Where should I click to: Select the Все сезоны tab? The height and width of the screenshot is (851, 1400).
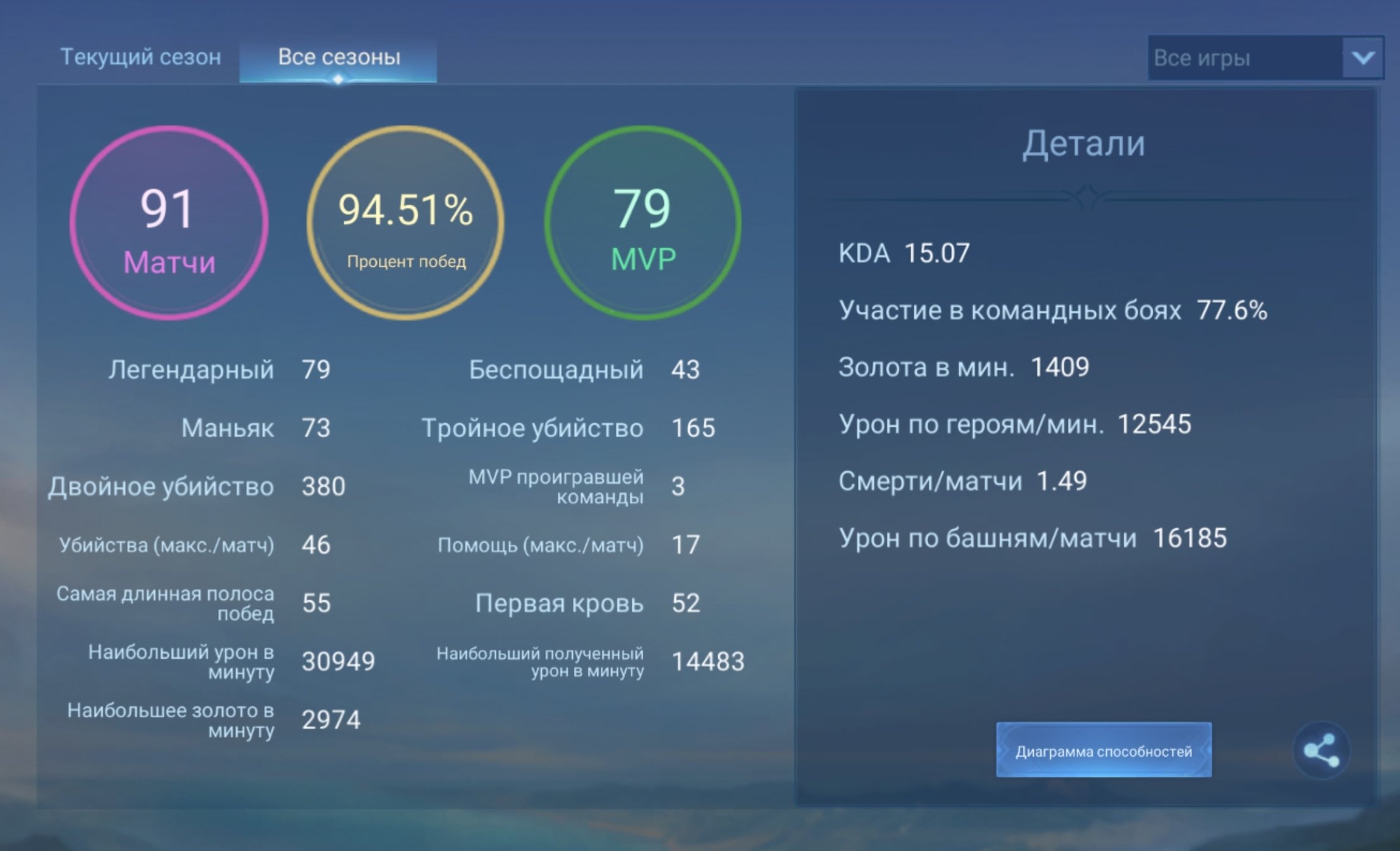coord(338,58)
